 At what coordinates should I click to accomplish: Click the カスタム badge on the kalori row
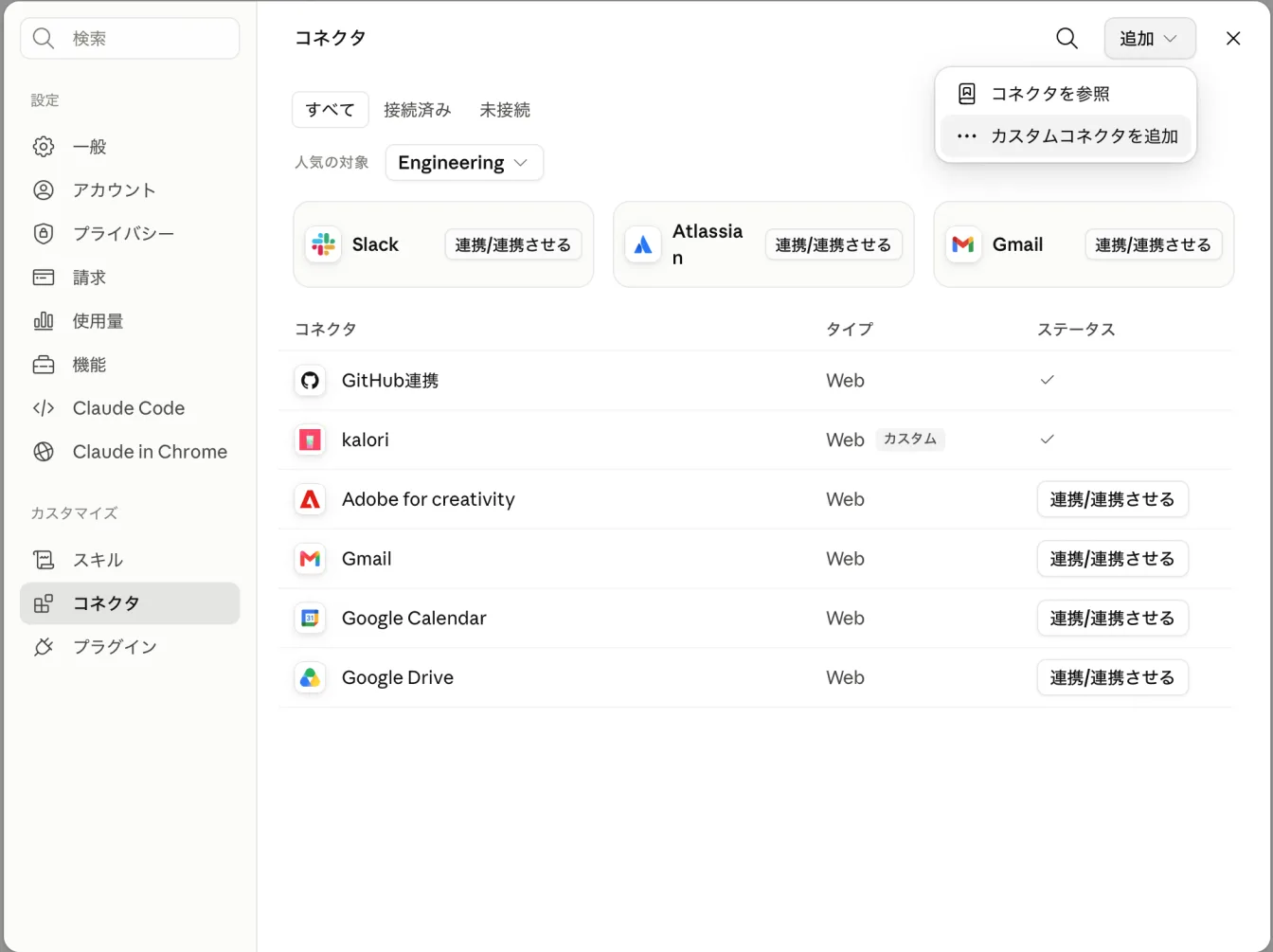click(x=910, y=440)
